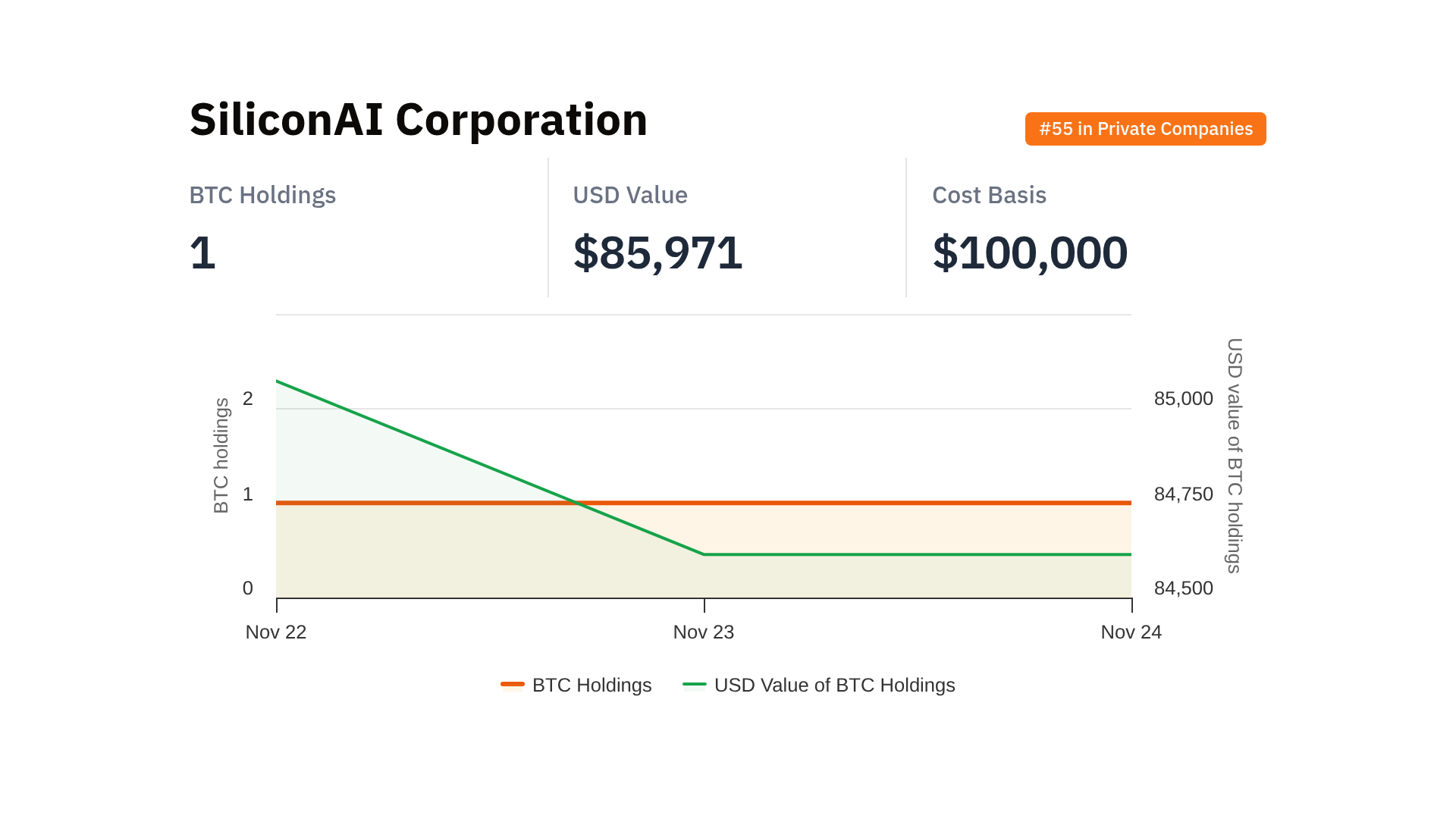Click the 84,750 right axis tick label

[1183, 494]
